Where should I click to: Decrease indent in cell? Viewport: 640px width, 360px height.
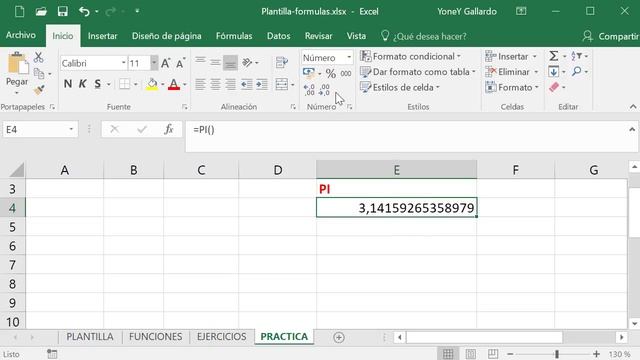(x=247, y=84)
